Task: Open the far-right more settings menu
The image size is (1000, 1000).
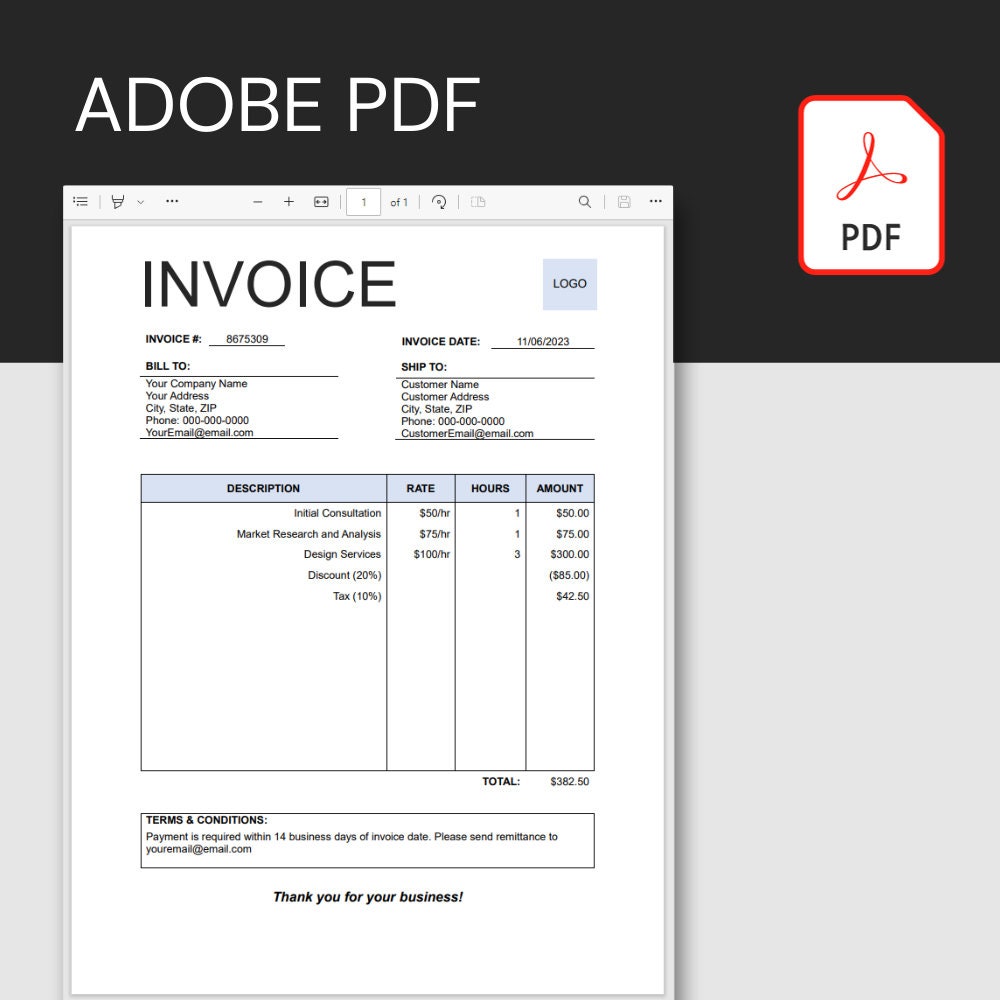Action: click(656, 201)
